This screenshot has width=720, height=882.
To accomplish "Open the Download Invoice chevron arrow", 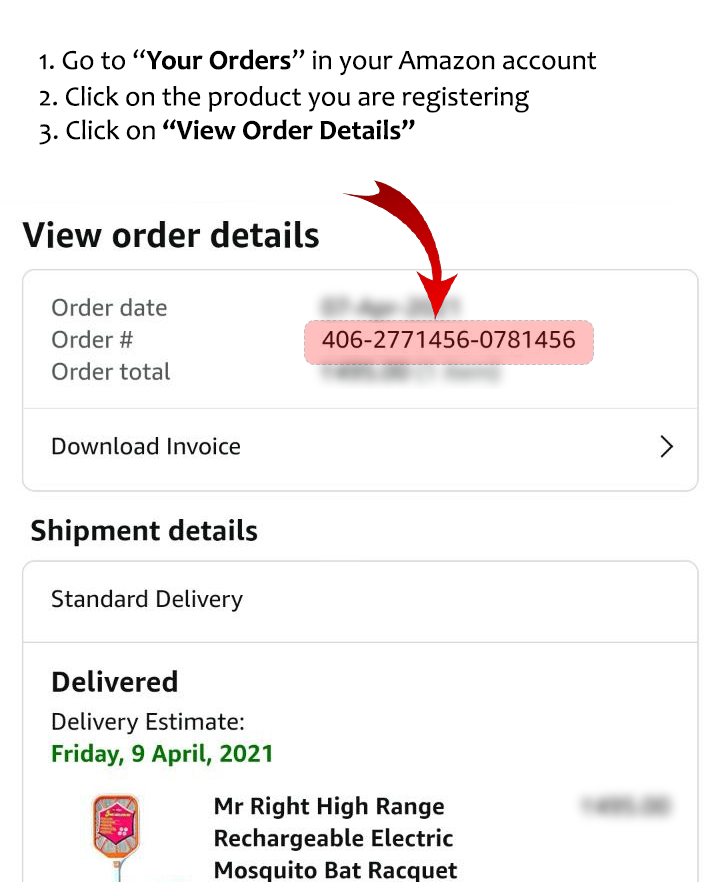I will 667,447.
